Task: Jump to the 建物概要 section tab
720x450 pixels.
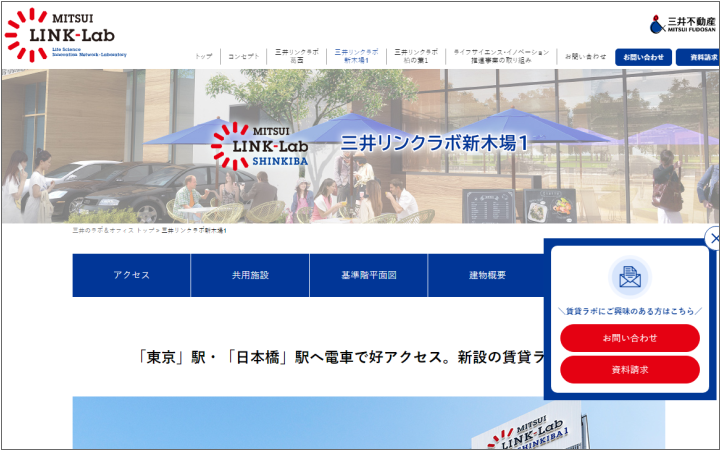Action: point(487,275)
